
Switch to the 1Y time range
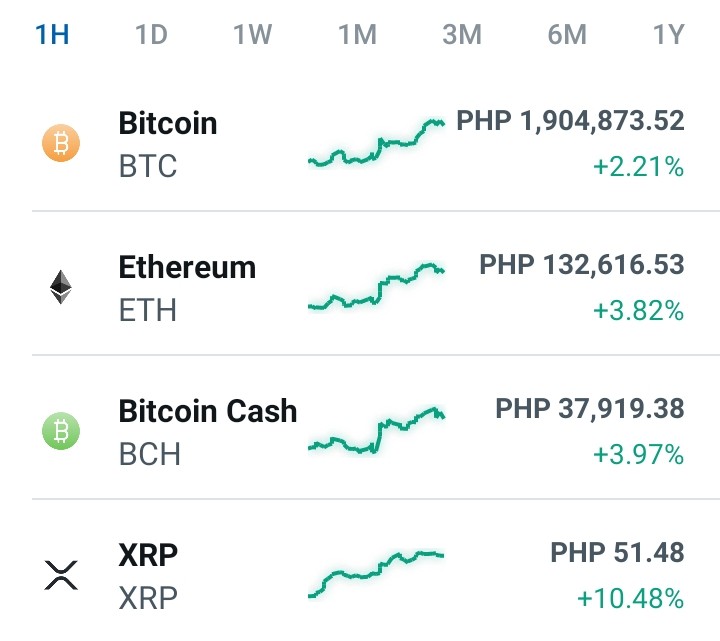(669, 34)
